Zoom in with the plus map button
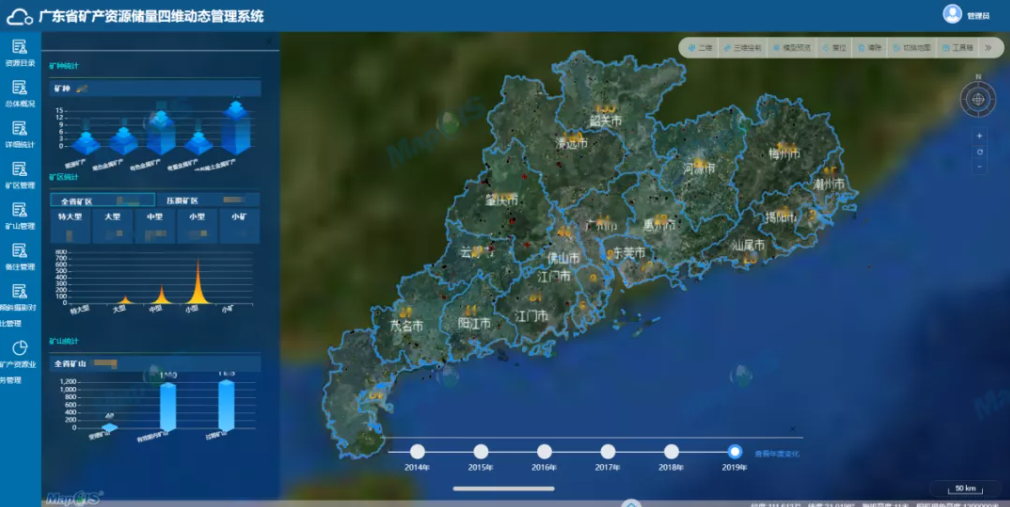Viewport: 1010px width, 507px height. 979,136
